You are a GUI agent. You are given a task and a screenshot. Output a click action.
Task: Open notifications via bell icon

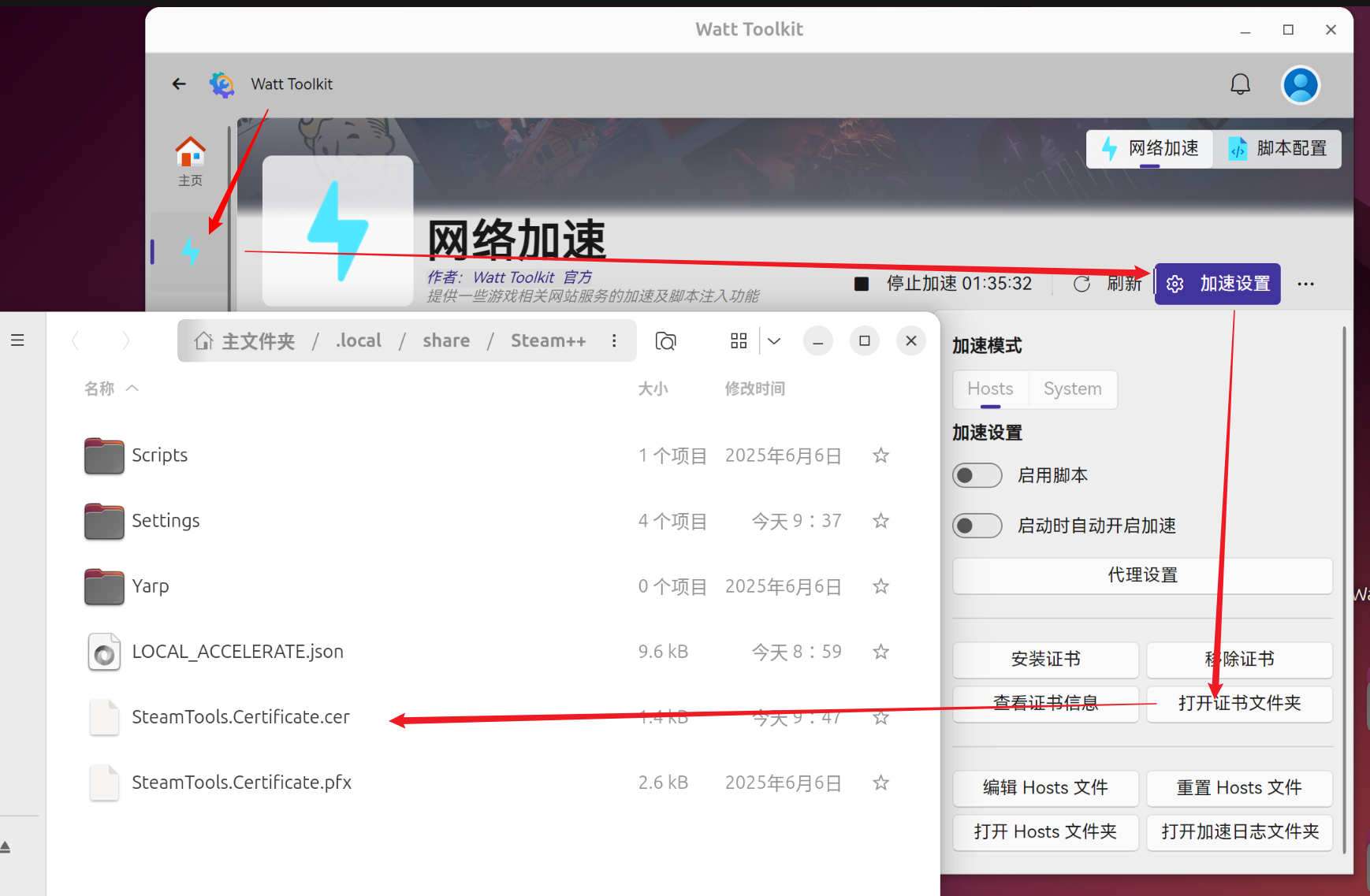tap(1240, 84)
